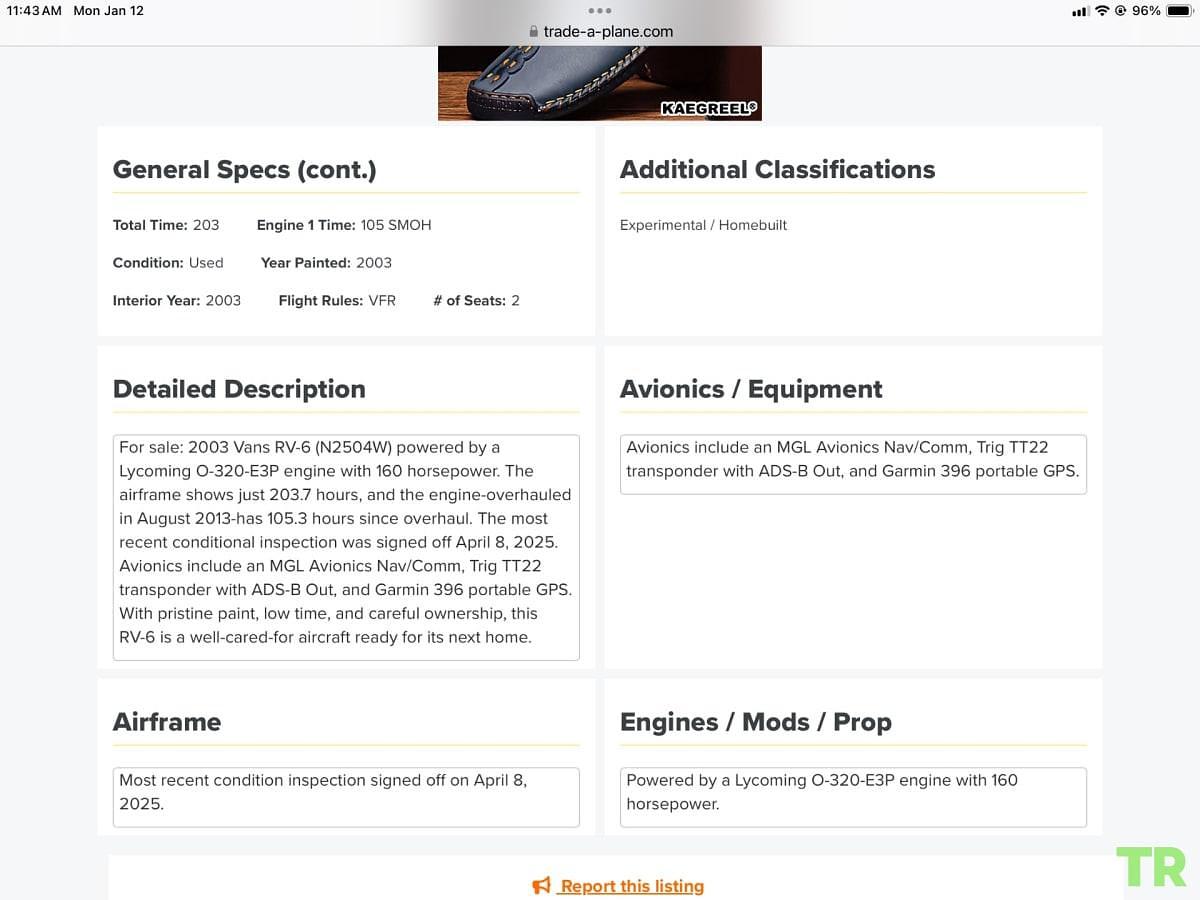Tap the cellular signal bars icon

pyautogui.click(x=1080, y=11)
